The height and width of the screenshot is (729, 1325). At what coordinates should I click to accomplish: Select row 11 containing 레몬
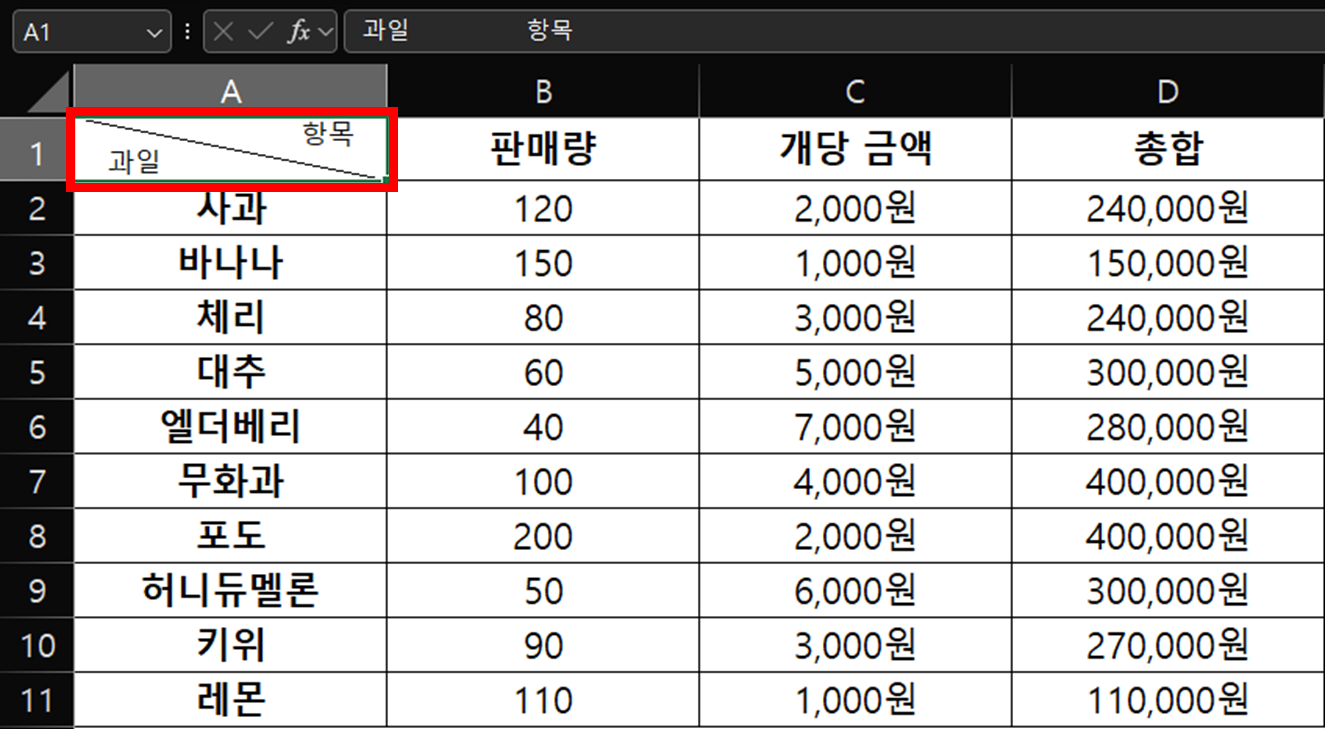tap(37, 700)
